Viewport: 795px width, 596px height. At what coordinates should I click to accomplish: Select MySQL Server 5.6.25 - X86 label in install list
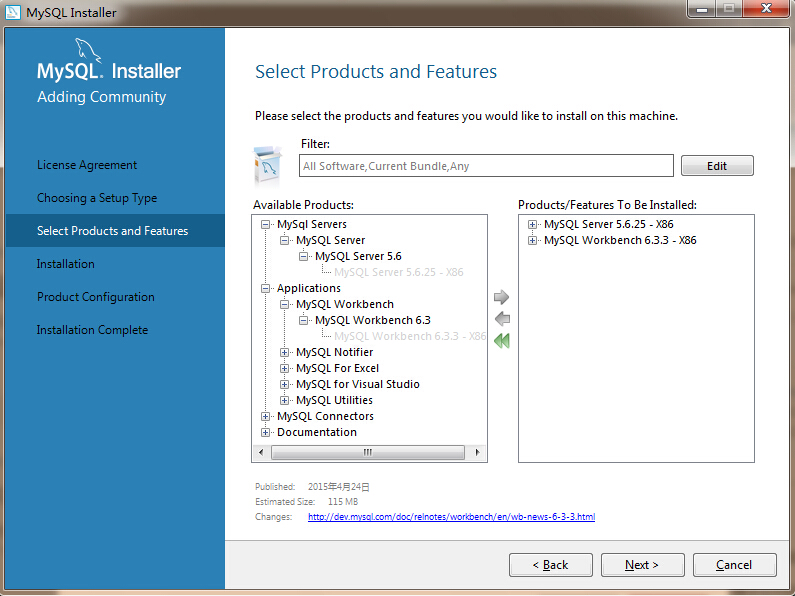609,224
